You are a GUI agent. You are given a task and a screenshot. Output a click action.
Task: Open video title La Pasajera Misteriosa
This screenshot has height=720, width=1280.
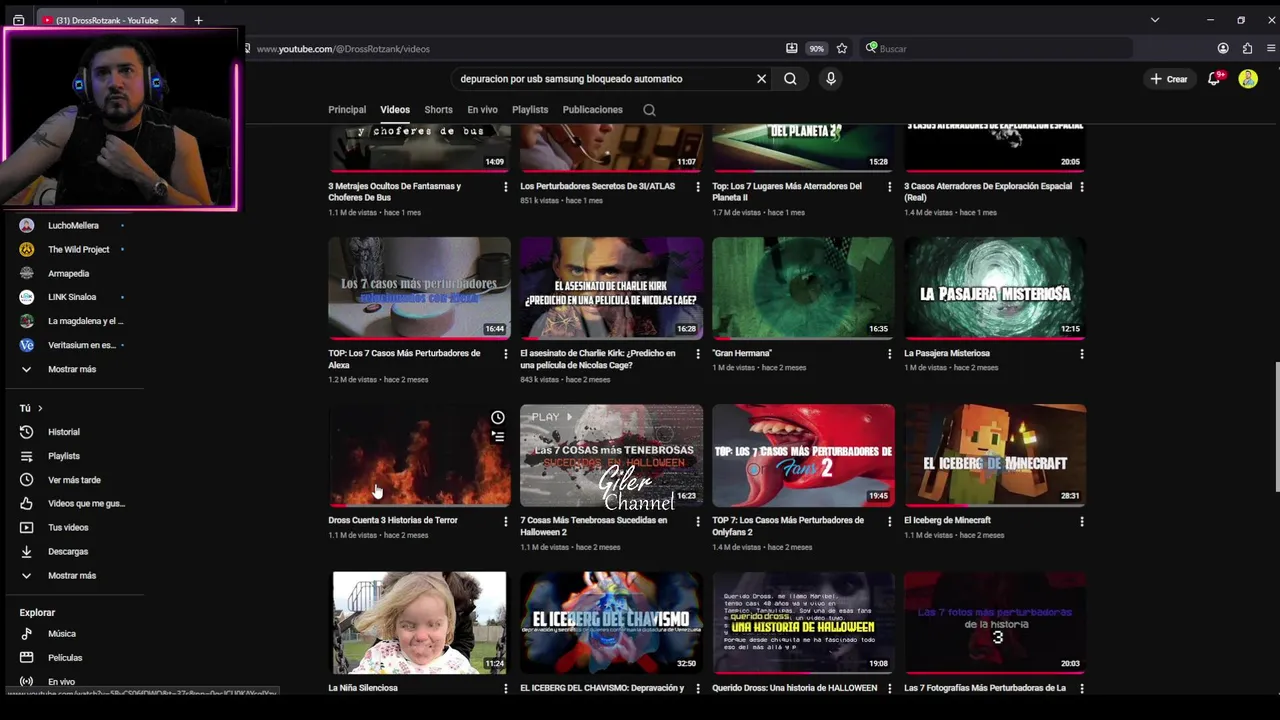947,353
